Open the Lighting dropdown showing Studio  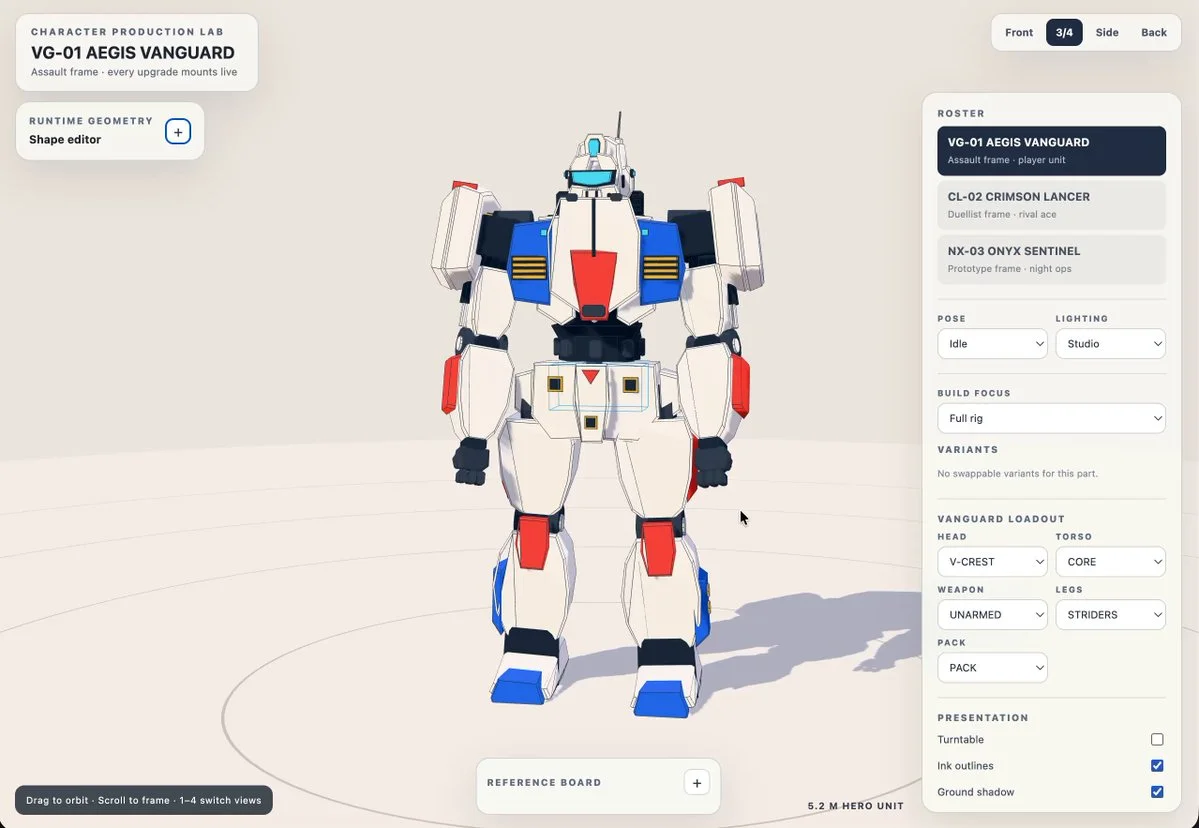1110,344
